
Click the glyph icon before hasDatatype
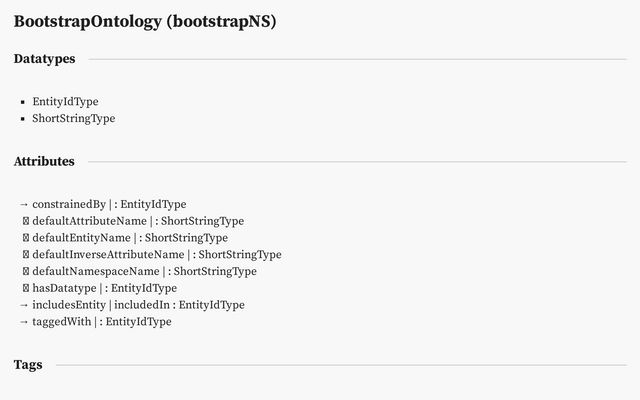[x=26, y=288]
